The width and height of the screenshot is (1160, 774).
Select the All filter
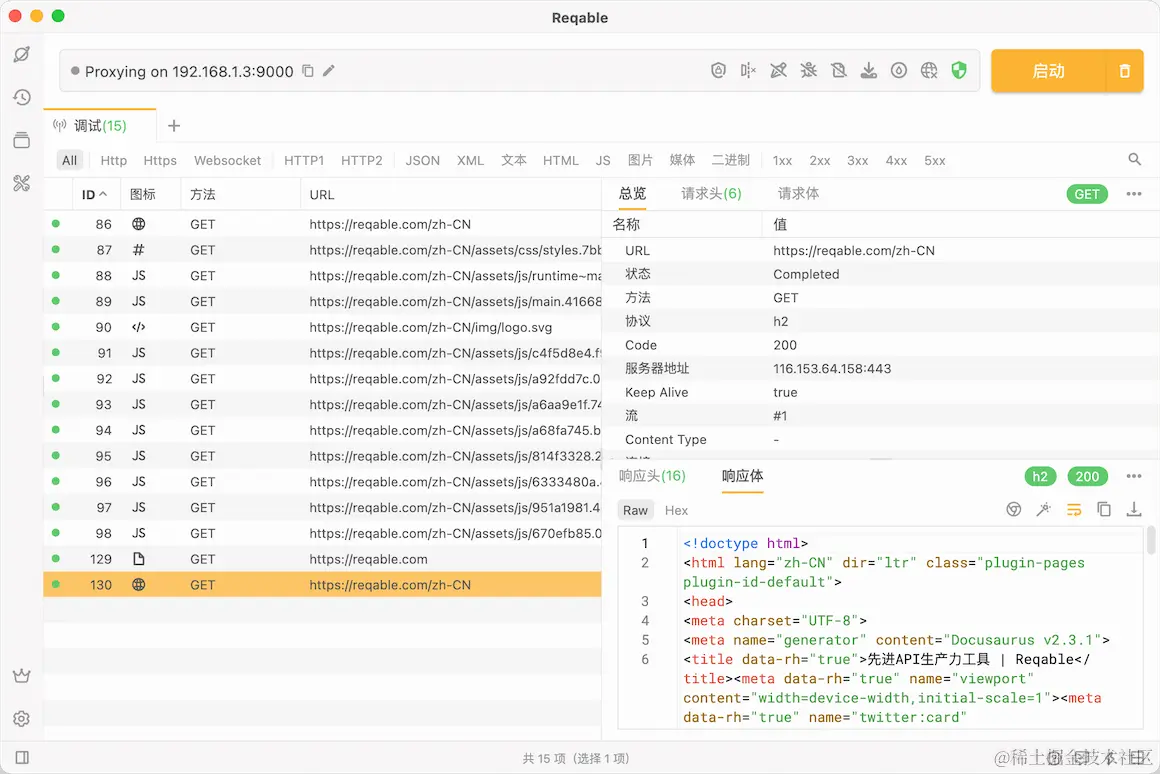[70, 161]
